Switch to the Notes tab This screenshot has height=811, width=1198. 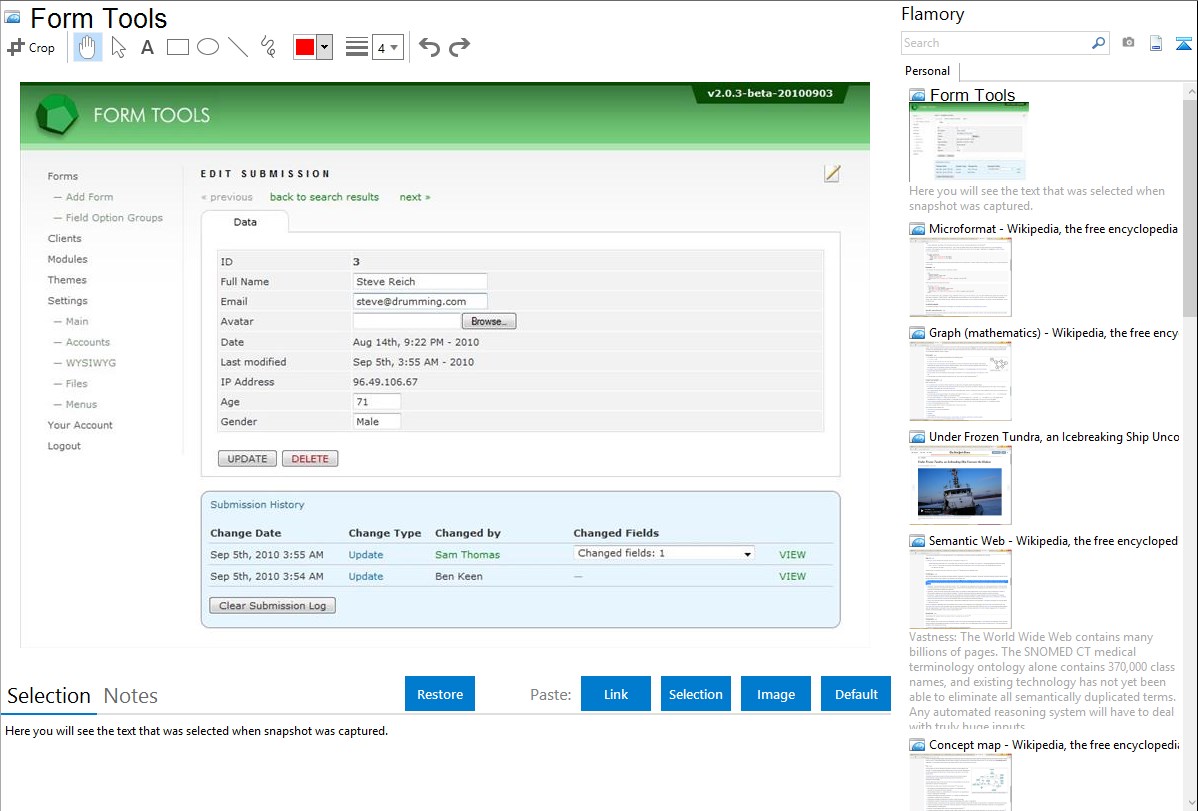point(131,696)
